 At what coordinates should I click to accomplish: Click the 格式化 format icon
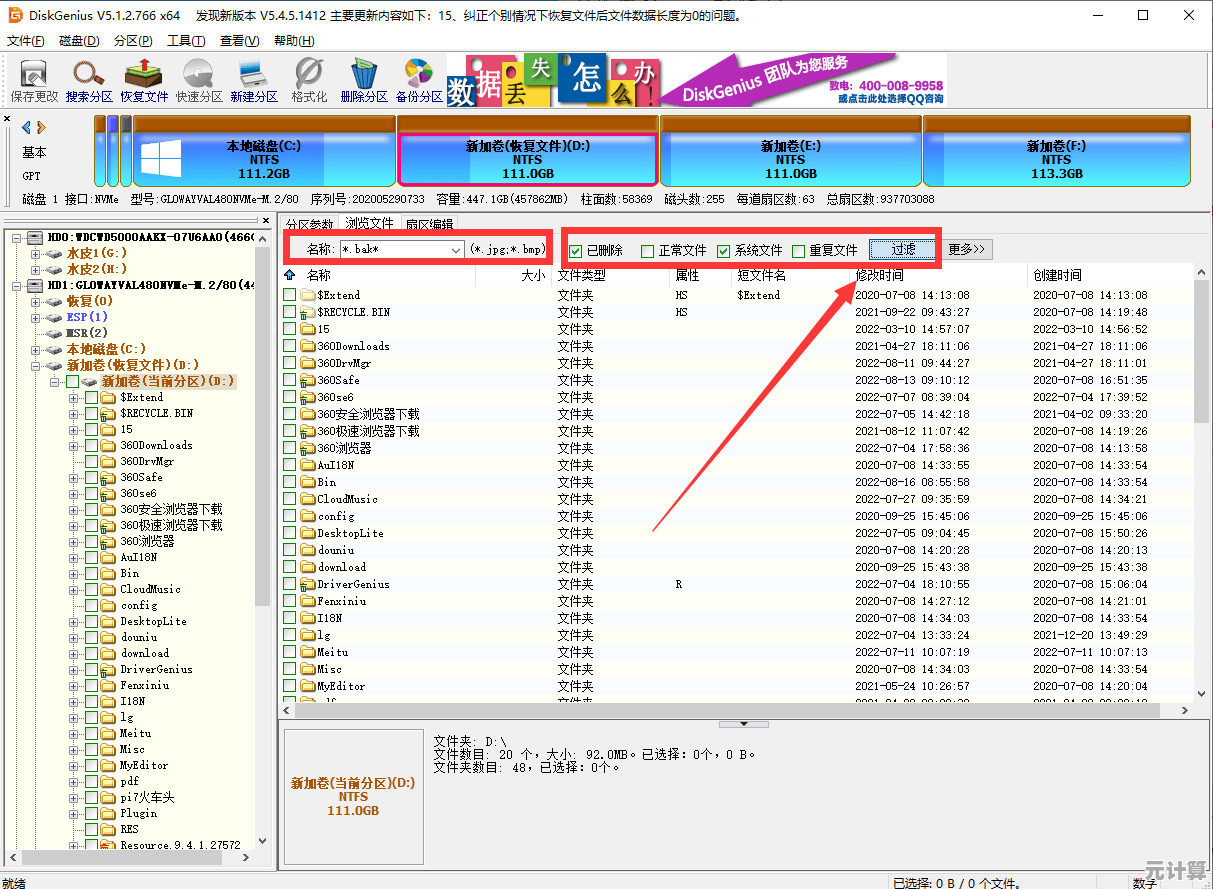(309, 80)
